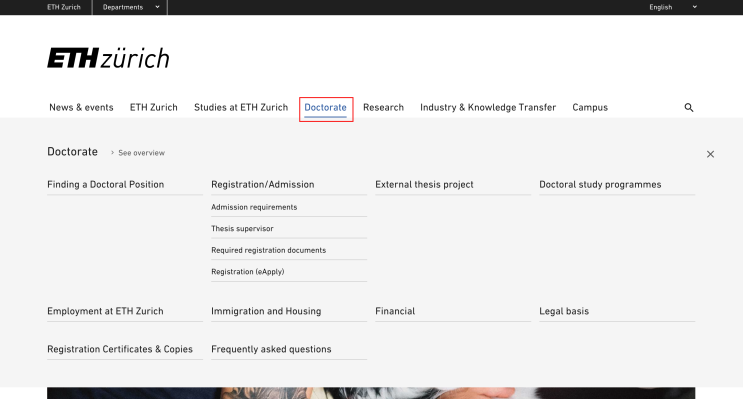Go to News & events menu
Image resolution: width=743 pixels, height=399 pixels.
pos(82,108)
